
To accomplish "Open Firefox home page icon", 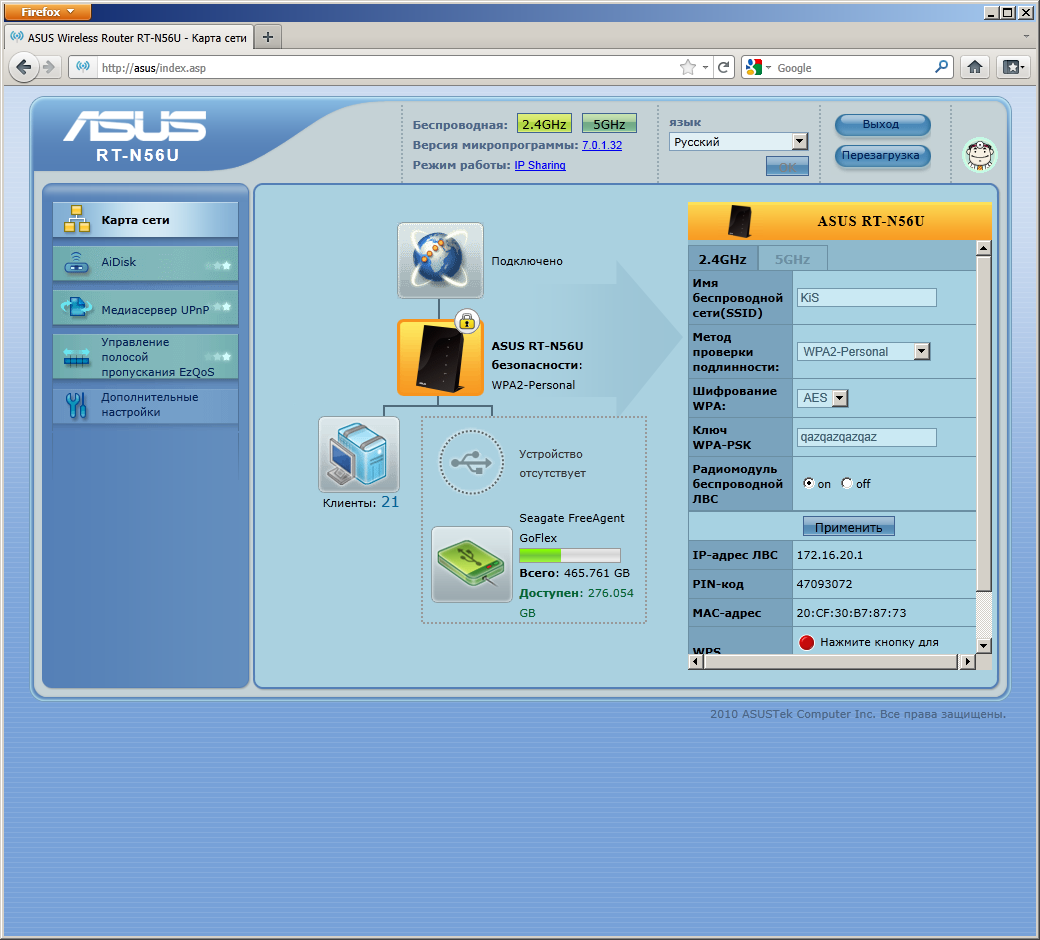I will [x=975, y=67].
